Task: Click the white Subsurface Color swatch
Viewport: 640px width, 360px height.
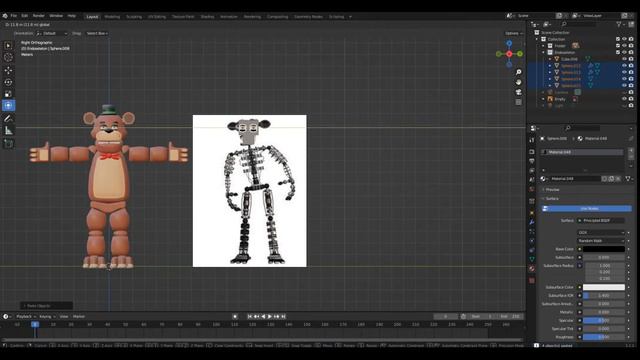Action: [604, 287]
